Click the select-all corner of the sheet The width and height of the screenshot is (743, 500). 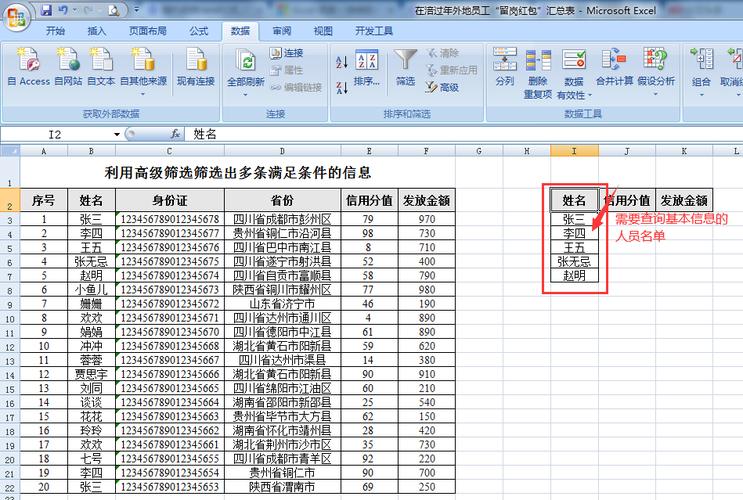(x=10, y=151)
